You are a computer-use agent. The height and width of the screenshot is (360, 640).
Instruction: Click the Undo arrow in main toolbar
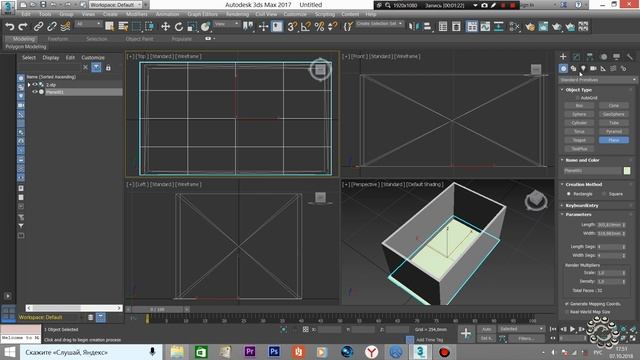point(9,27)
